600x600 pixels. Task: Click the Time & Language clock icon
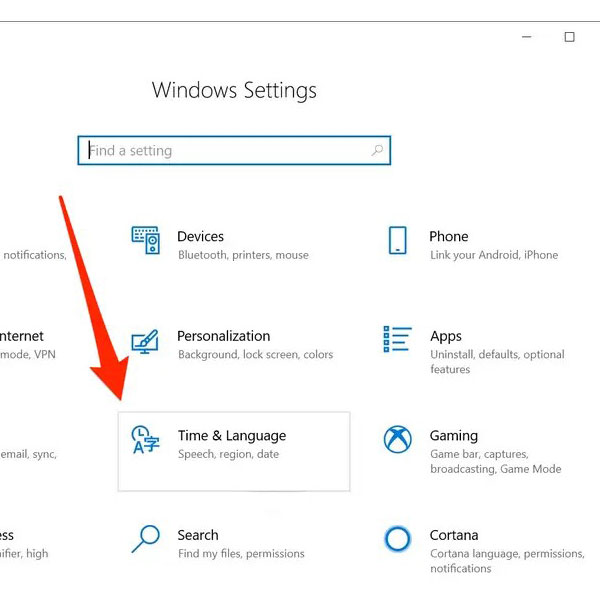click(145, 439)
